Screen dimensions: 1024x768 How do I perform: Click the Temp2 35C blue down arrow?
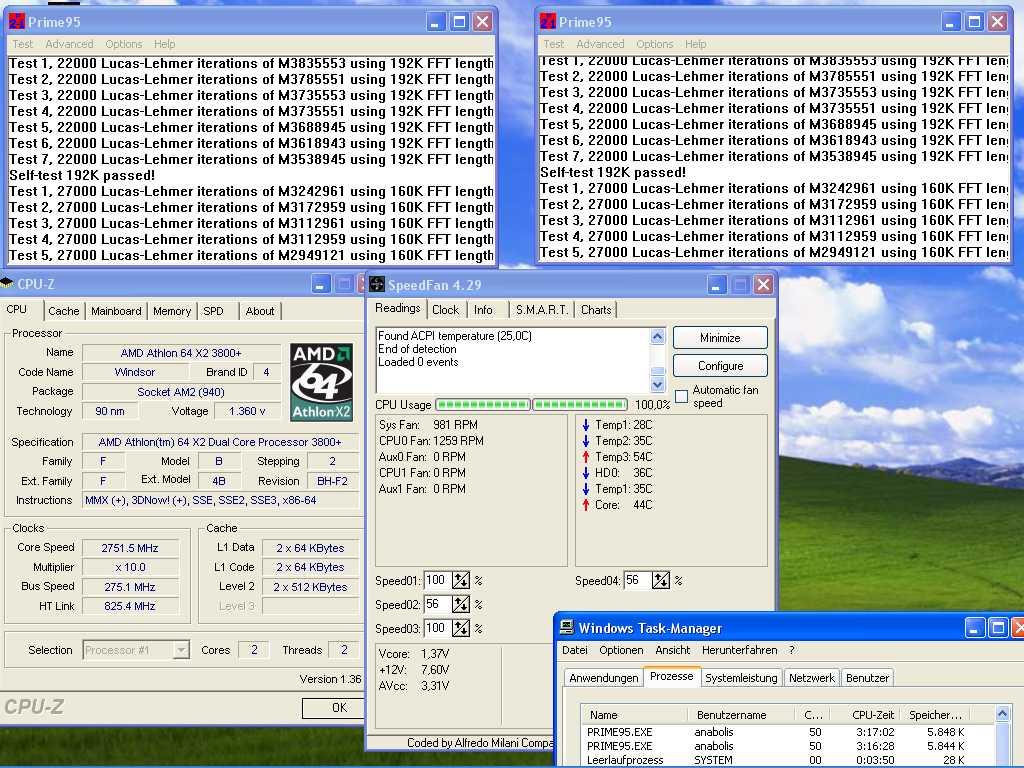point(586,440)
